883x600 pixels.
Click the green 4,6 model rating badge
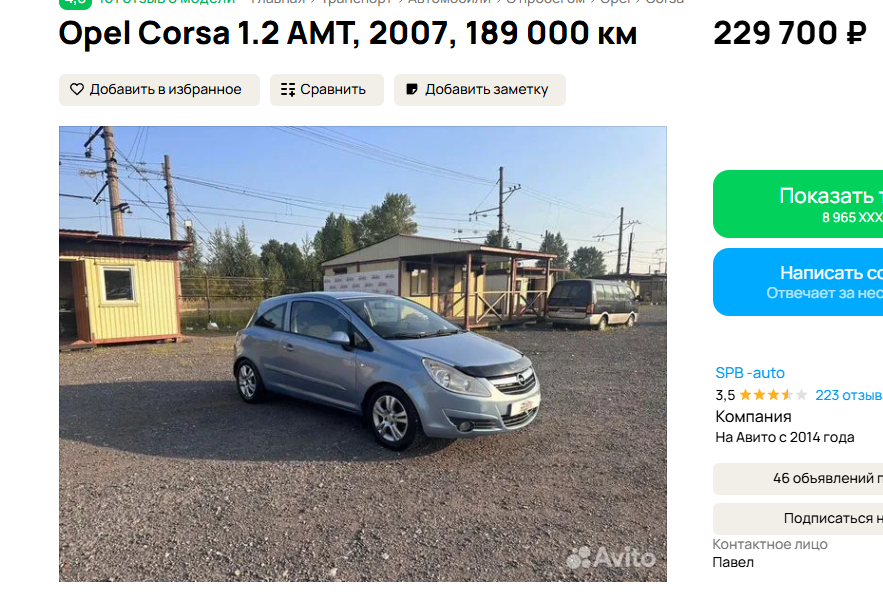[75, 2]
